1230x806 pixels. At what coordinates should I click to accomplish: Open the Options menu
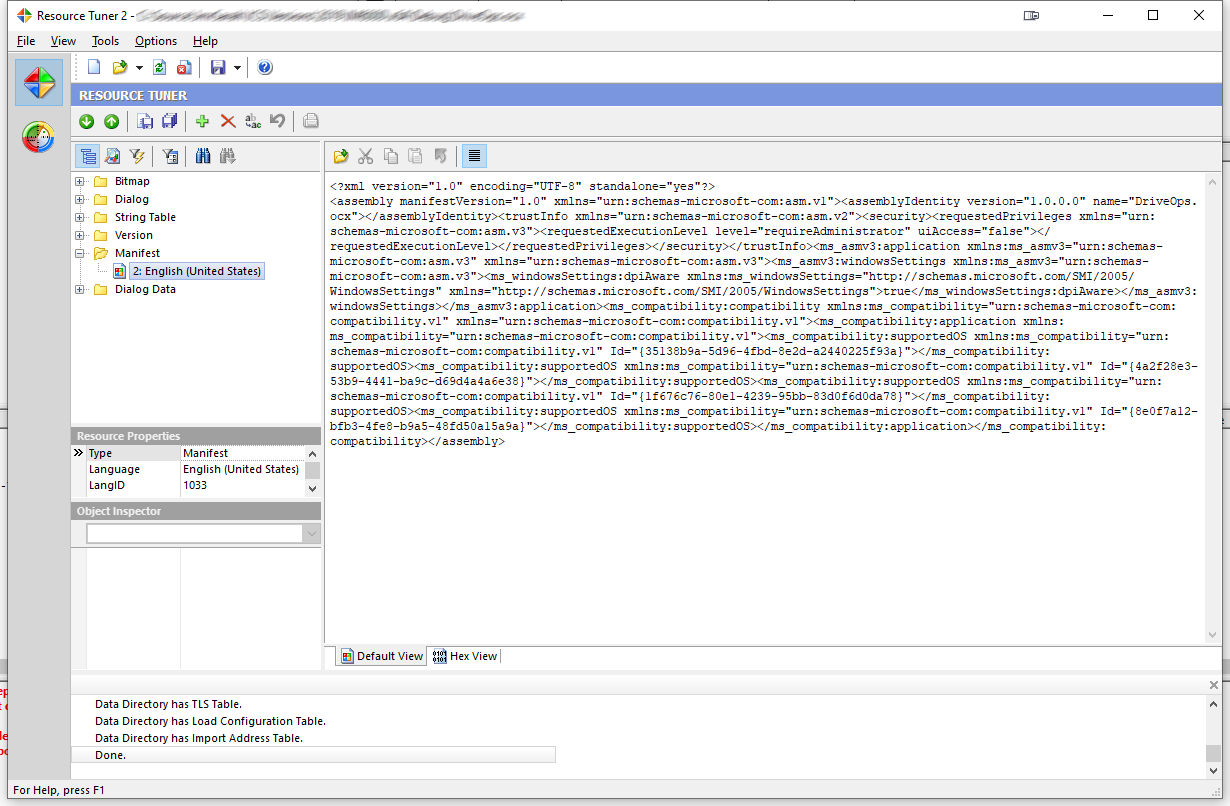(x=156, y=41)
